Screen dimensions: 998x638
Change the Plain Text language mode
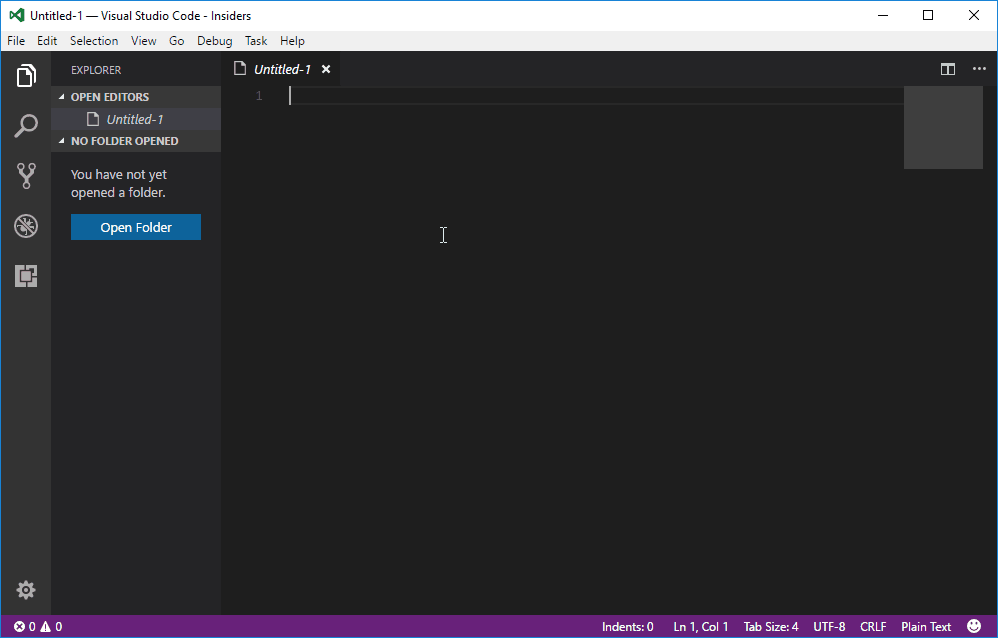[x=926, y=627]
